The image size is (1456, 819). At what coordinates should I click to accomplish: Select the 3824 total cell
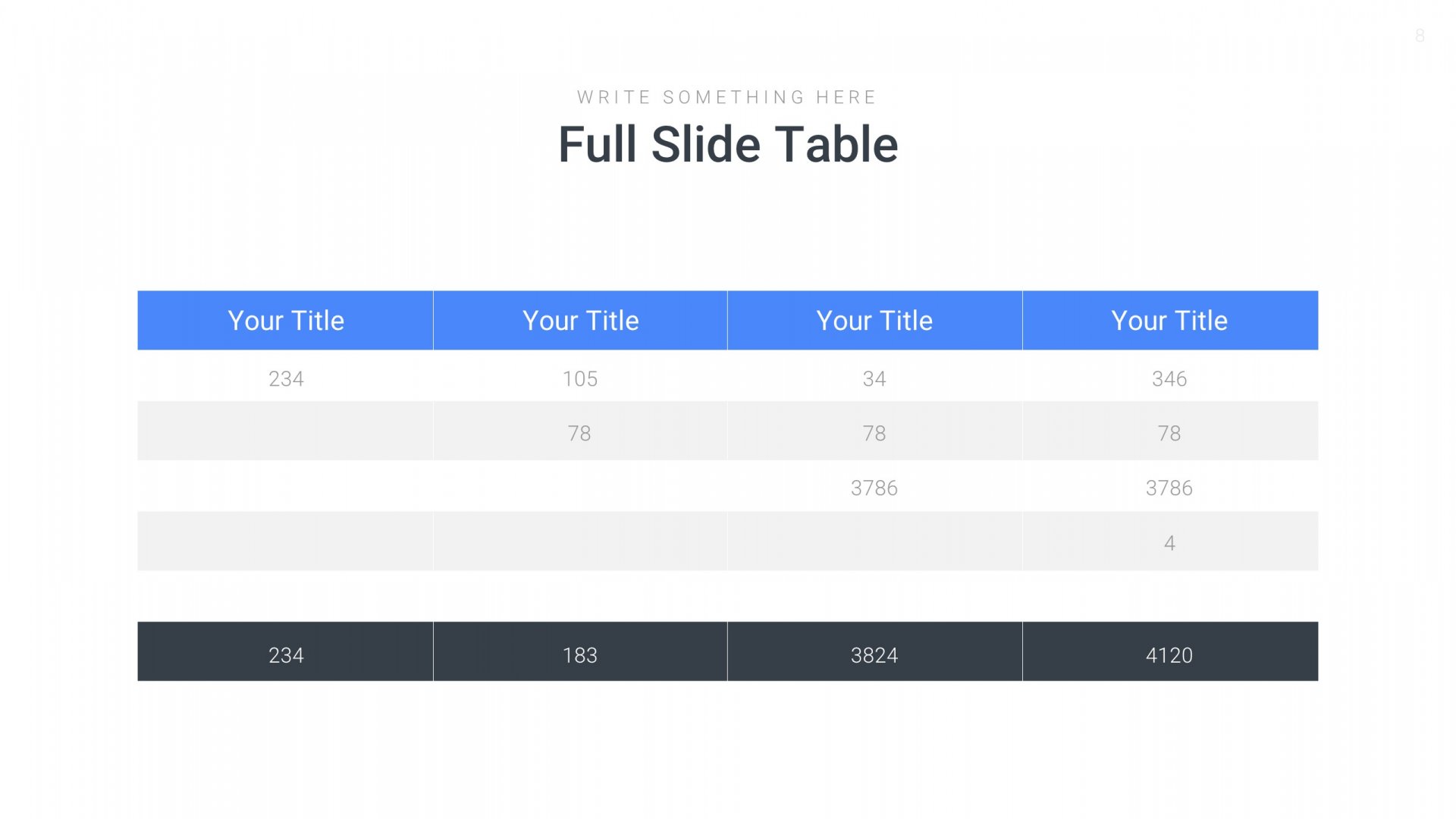tap(874, 655)
